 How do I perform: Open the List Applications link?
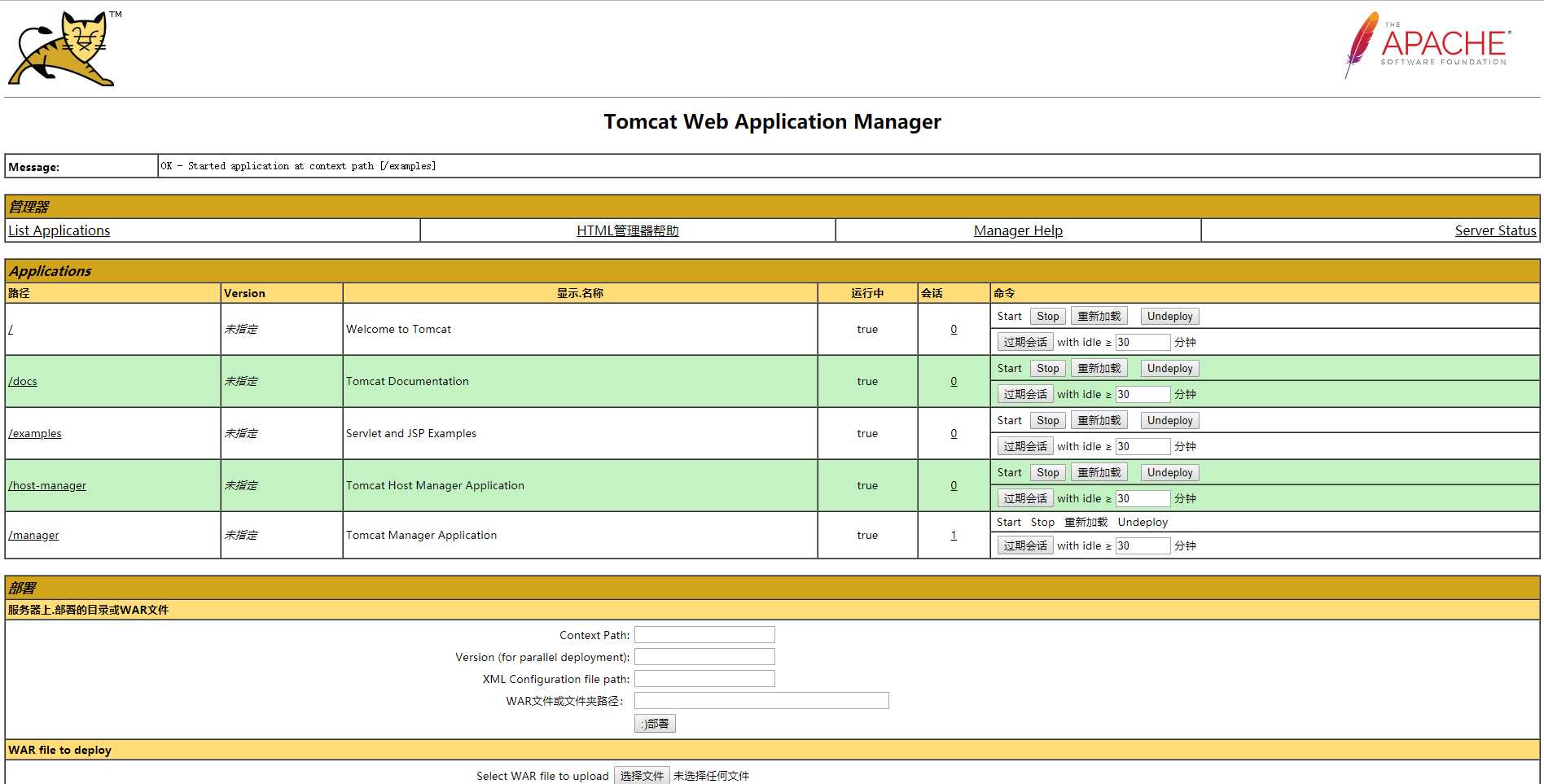point(59,230)
